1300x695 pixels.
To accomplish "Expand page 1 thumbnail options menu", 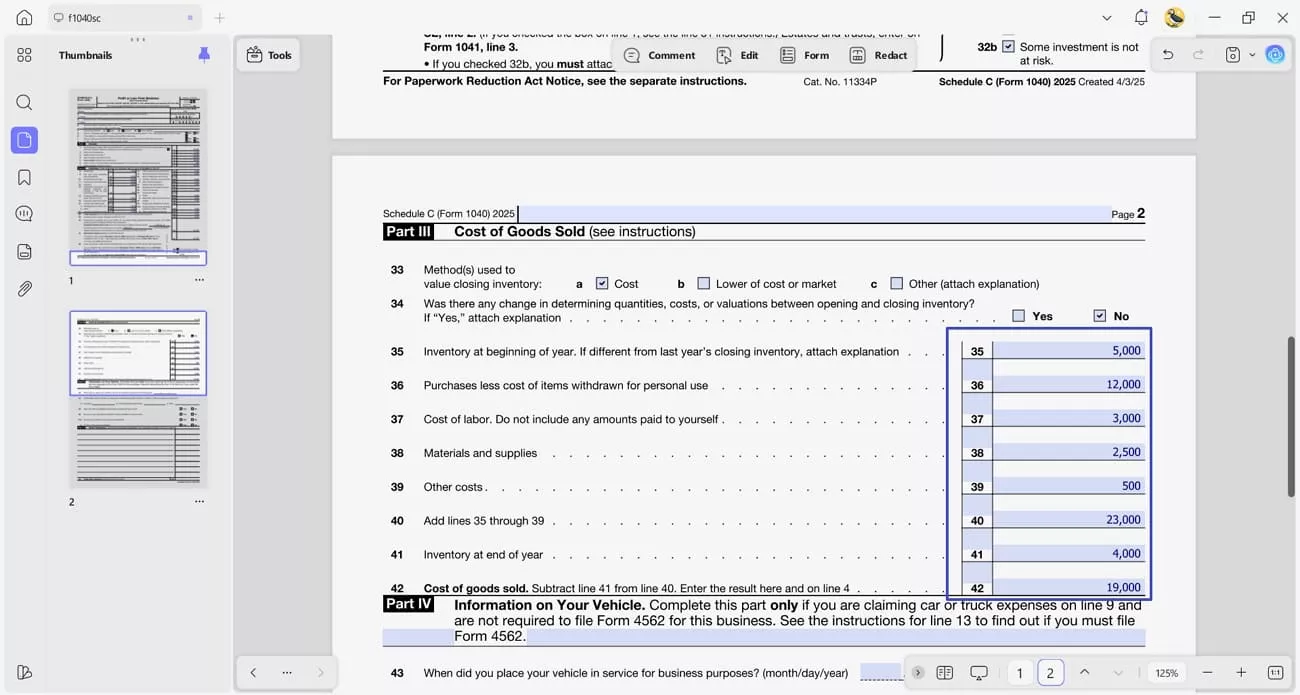I will (200, 281).
